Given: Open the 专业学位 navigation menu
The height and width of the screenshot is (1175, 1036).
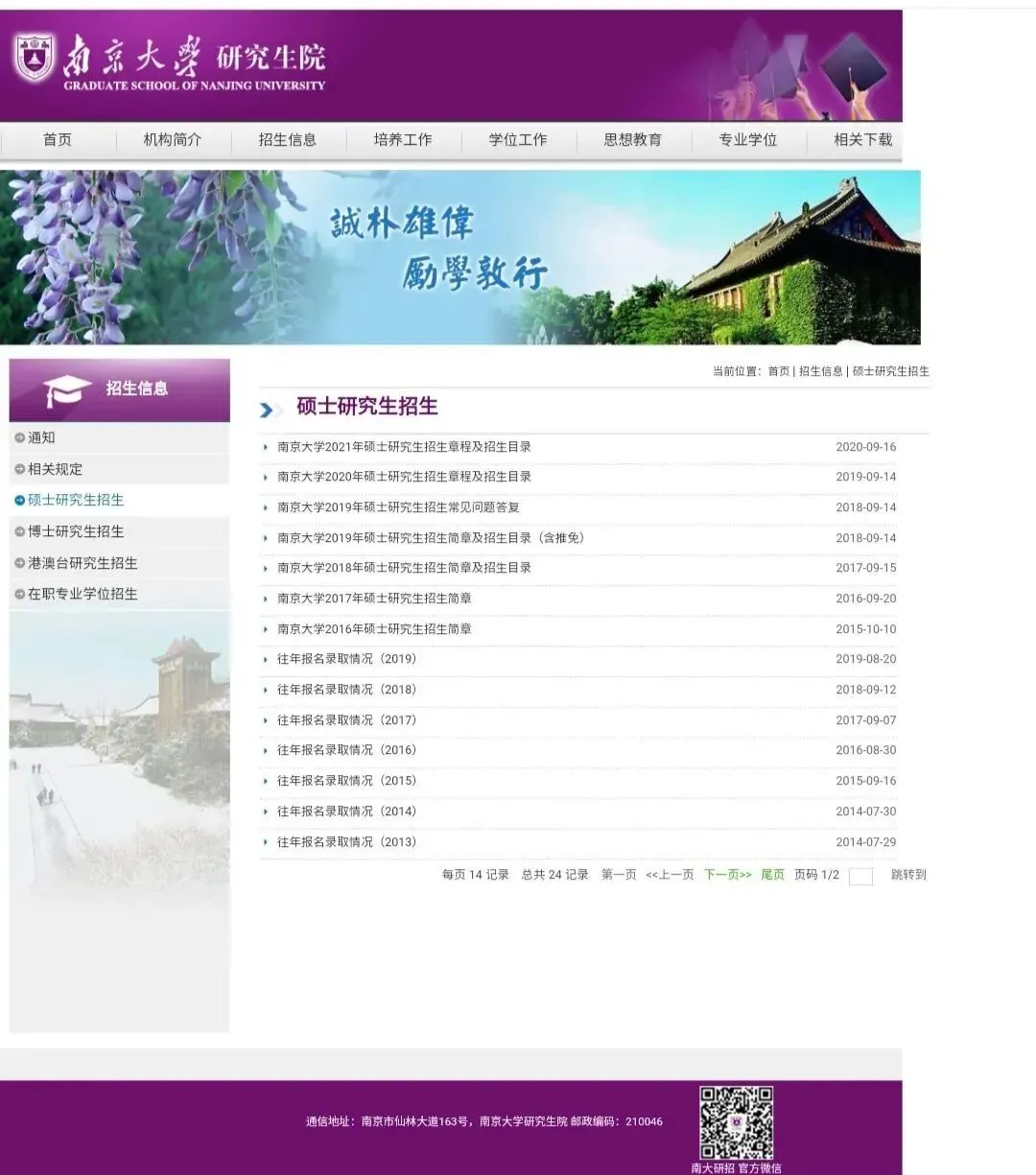Looking at the screenshot, I should pyautogui.click(x=748, y=140).
